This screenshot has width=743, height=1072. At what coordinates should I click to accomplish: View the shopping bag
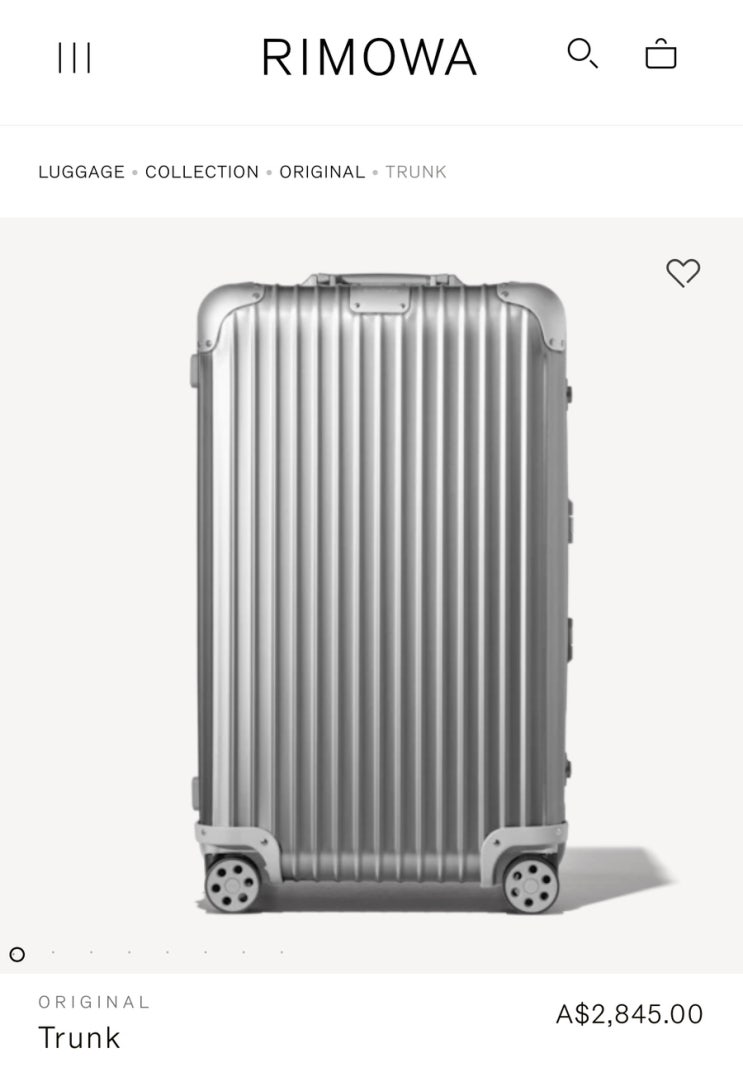[660, 53]
